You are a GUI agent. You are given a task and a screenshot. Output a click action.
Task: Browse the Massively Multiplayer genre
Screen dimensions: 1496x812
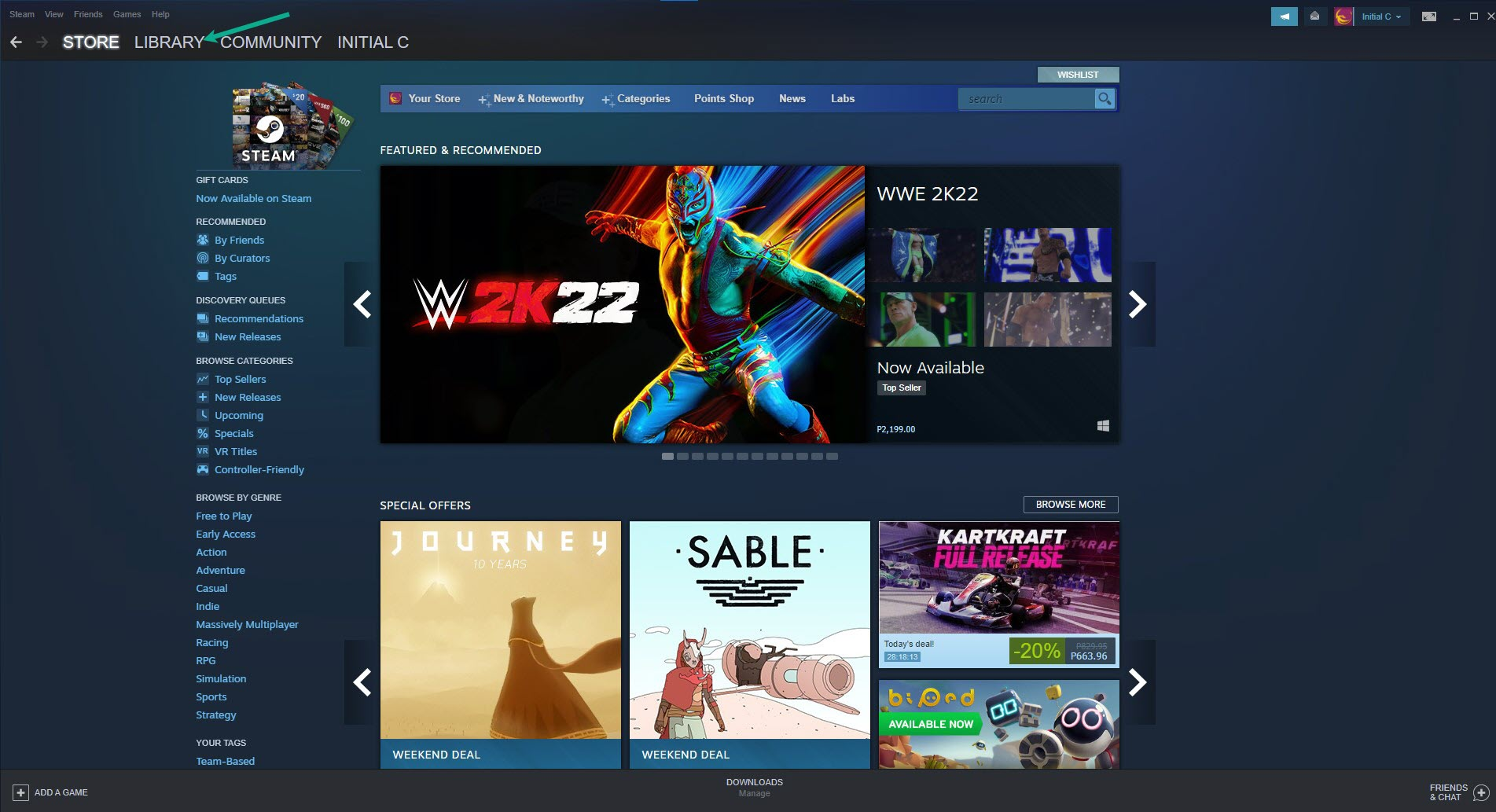[x=247, y=625]
